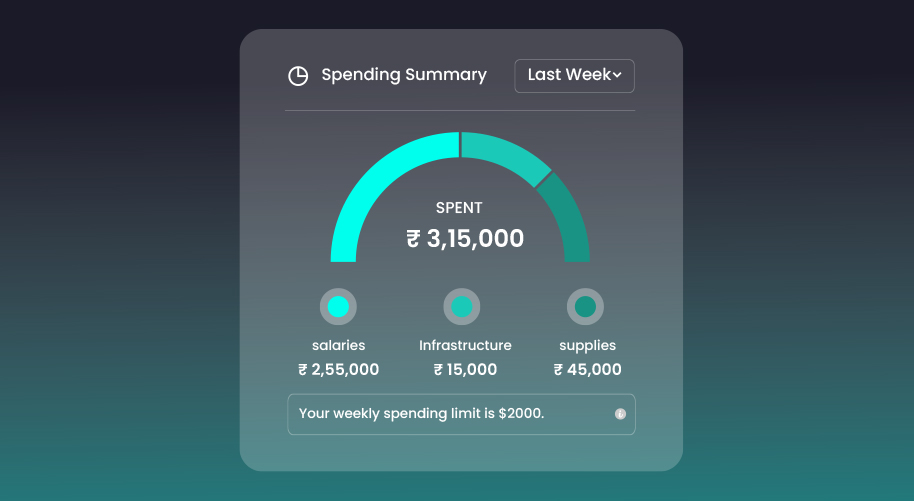
Task: Click the pie chart icon beside Spending Summary
Action: point(298,76)
